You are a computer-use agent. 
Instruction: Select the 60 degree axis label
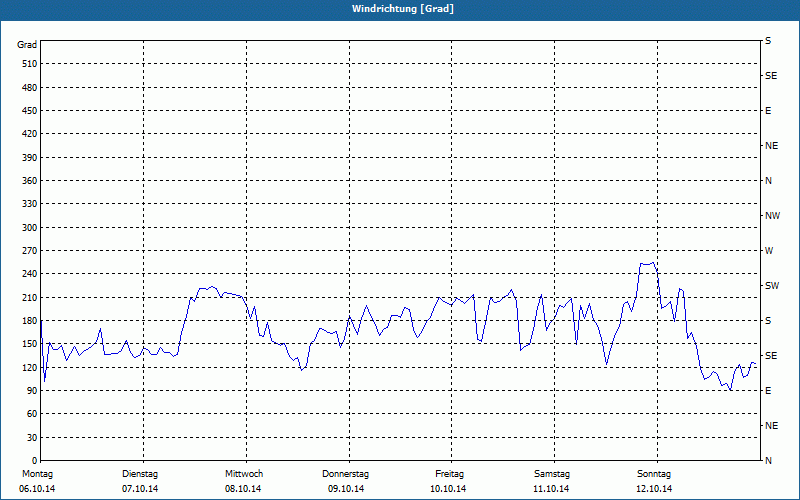click(x=32, y=414)
